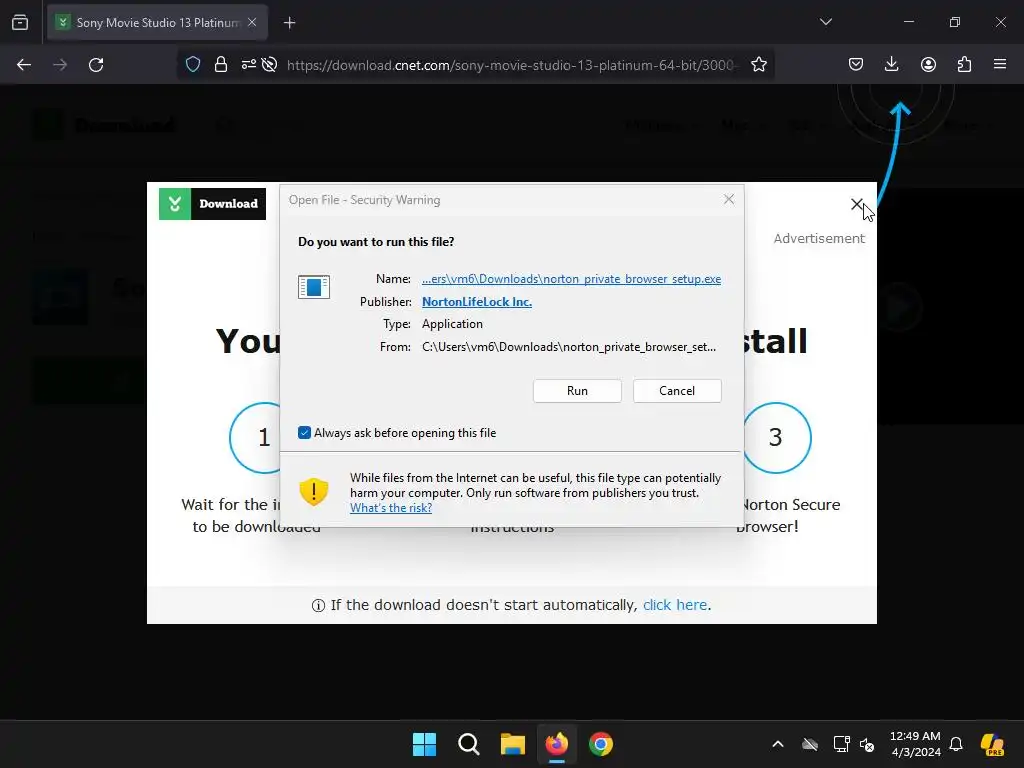The width and height of the screenshot is (1024, 768).
Task: Show hidden system tray icons
Action: click(778, 744)
